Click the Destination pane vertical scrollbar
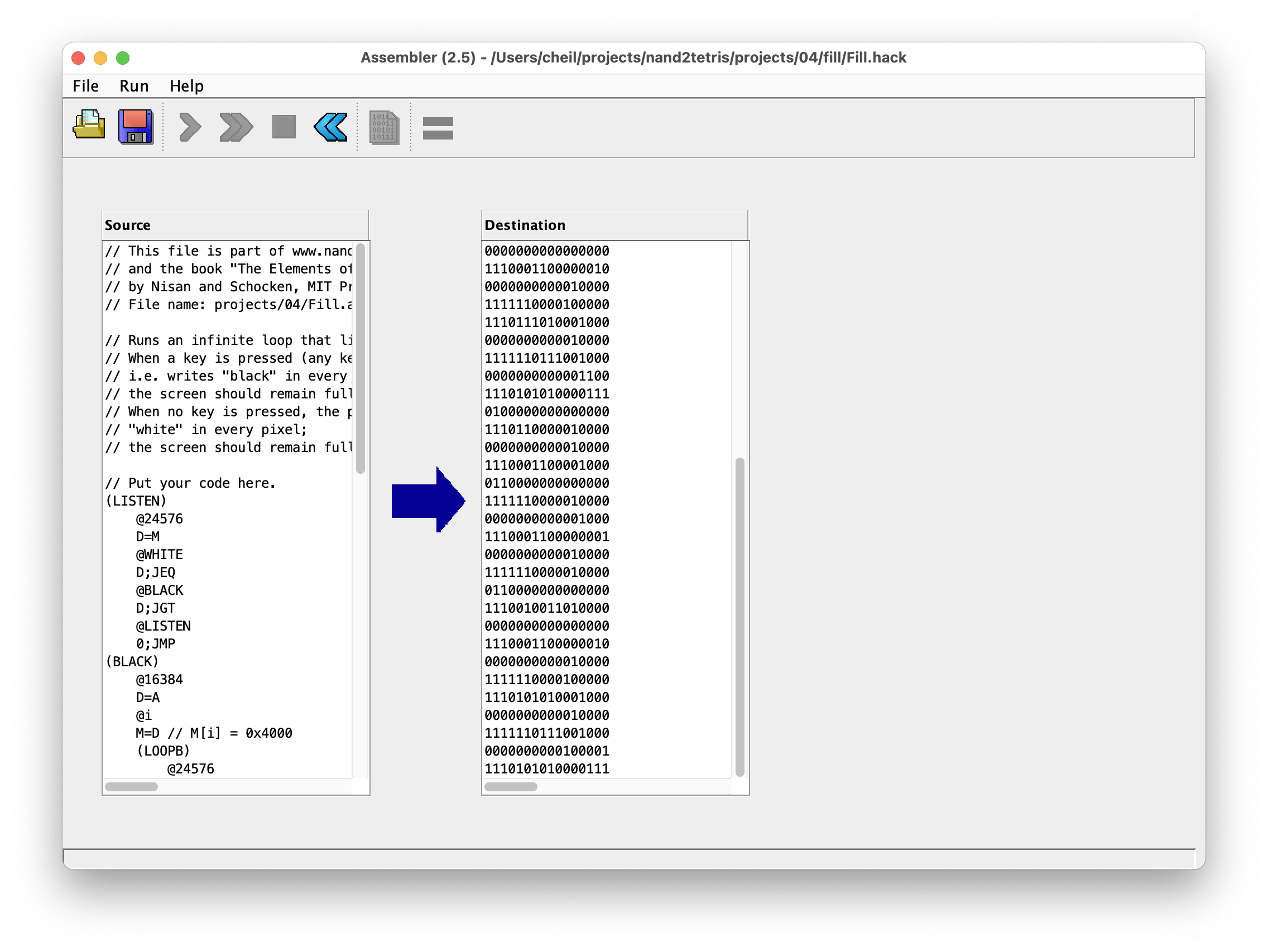The image size is (1268, 952). (x=739, y=616)
